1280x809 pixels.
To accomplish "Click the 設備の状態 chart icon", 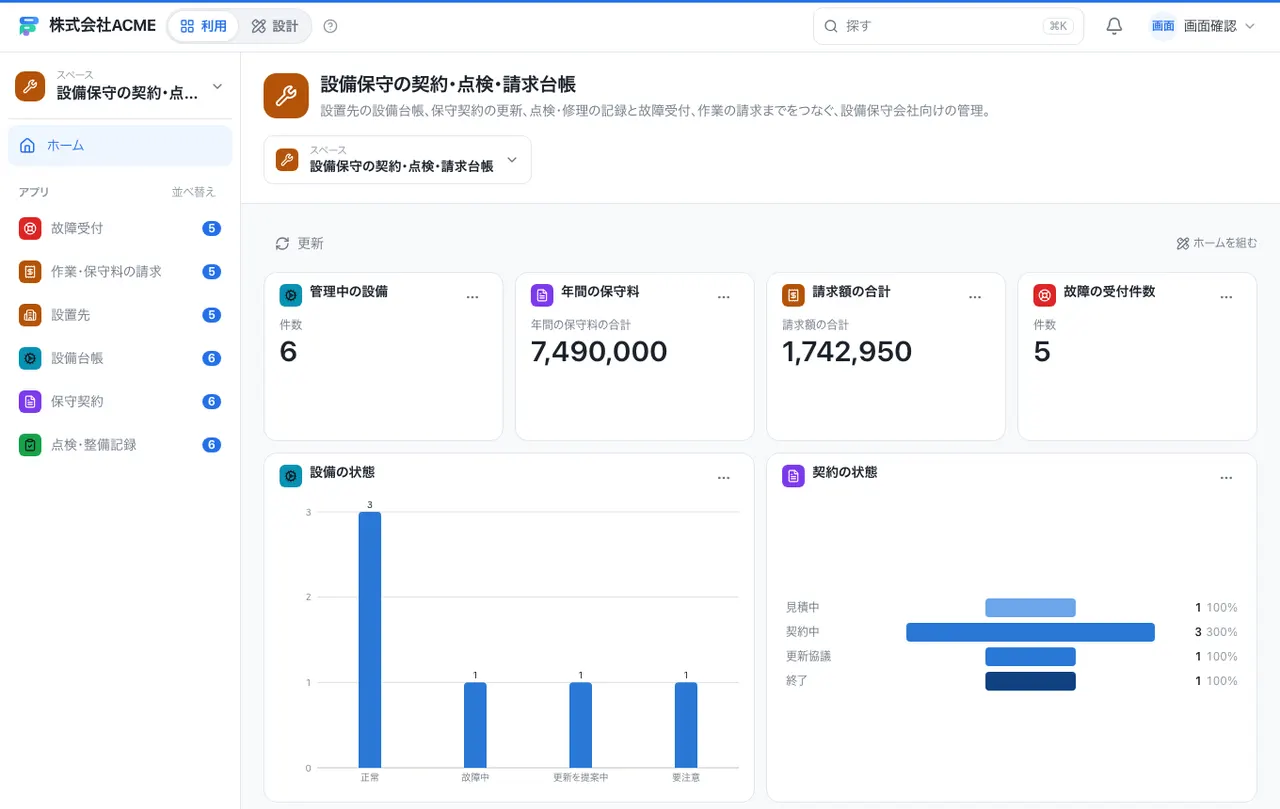I will (x=290, y=476).
